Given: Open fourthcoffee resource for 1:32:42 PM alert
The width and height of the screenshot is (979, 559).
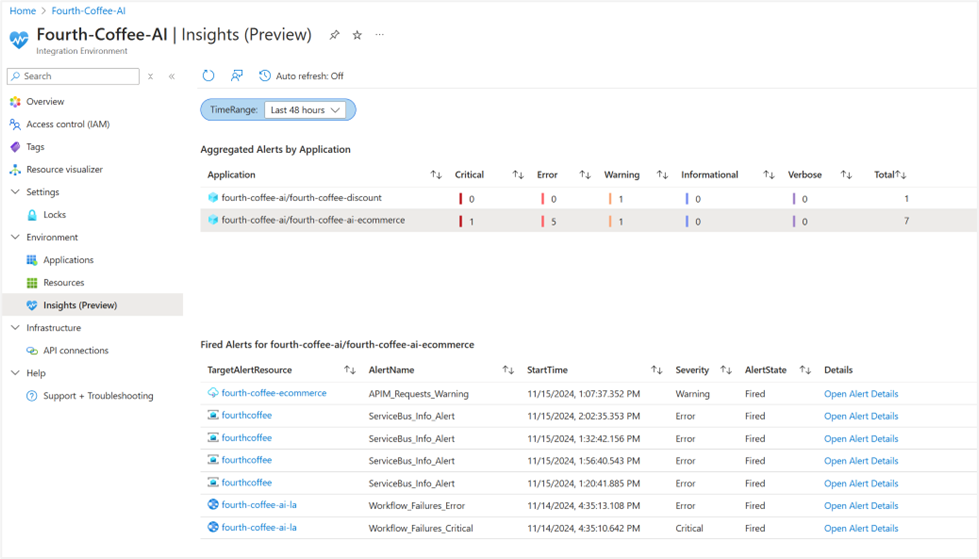Looking at the screenshot, I should click(247, 438).
